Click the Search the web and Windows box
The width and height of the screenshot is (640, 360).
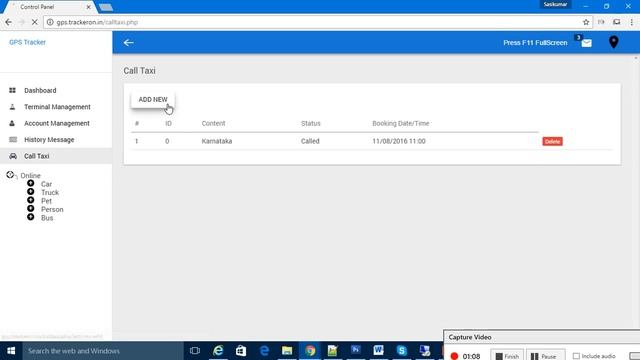[x=103, y=351]
